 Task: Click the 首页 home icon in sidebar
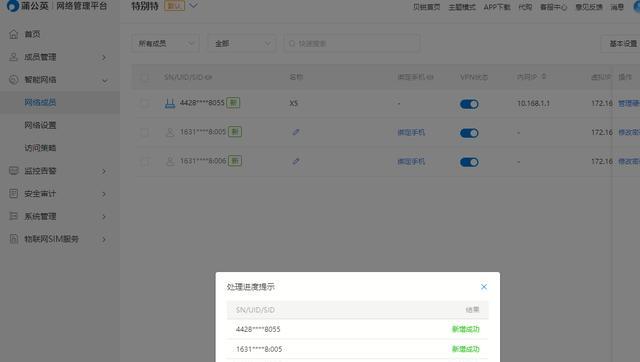click(x=13, y=34)
